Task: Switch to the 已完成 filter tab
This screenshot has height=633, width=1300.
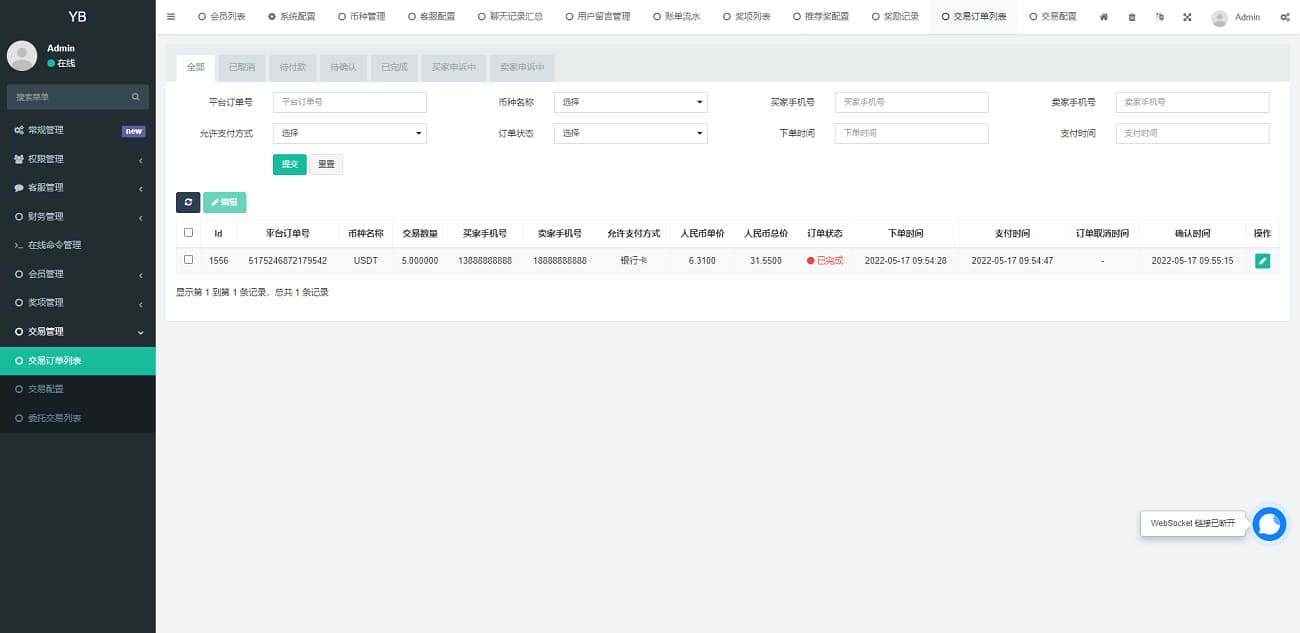Action: coord(394,68)
